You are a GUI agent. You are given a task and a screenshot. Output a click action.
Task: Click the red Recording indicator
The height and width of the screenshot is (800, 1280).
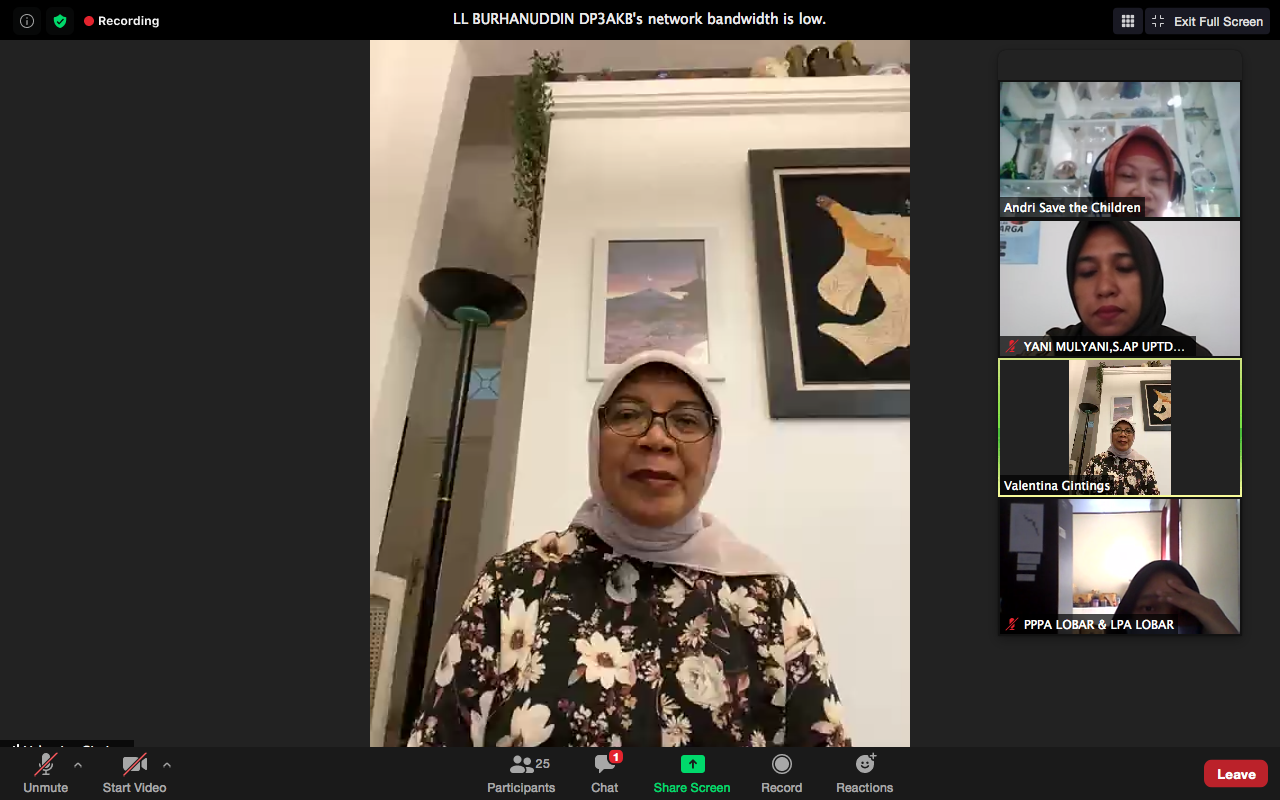tap(121, 21)
